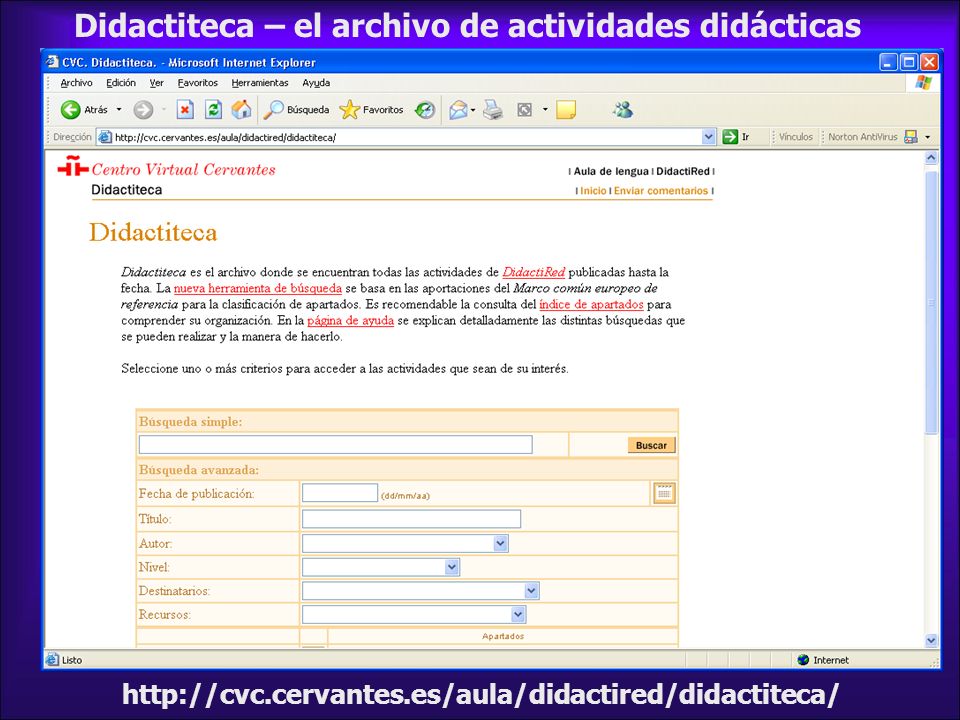This screenshot has width=960, height=720.
Task: Open the Archivo menu
Action: pos(77,83)
